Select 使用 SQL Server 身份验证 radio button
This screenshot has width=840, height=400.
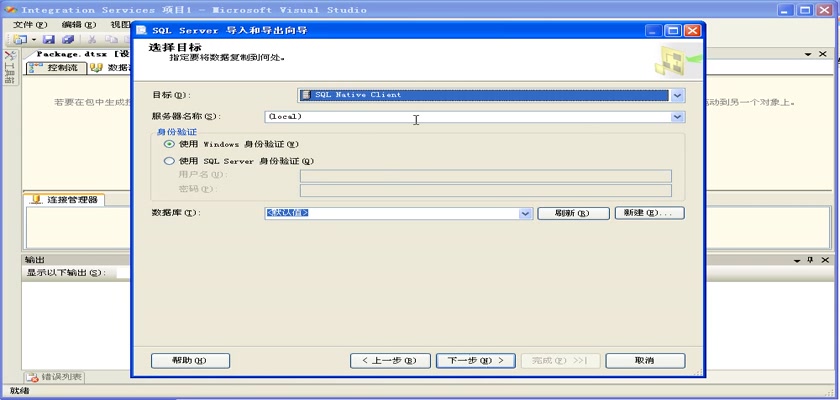[x=169, y=161]
